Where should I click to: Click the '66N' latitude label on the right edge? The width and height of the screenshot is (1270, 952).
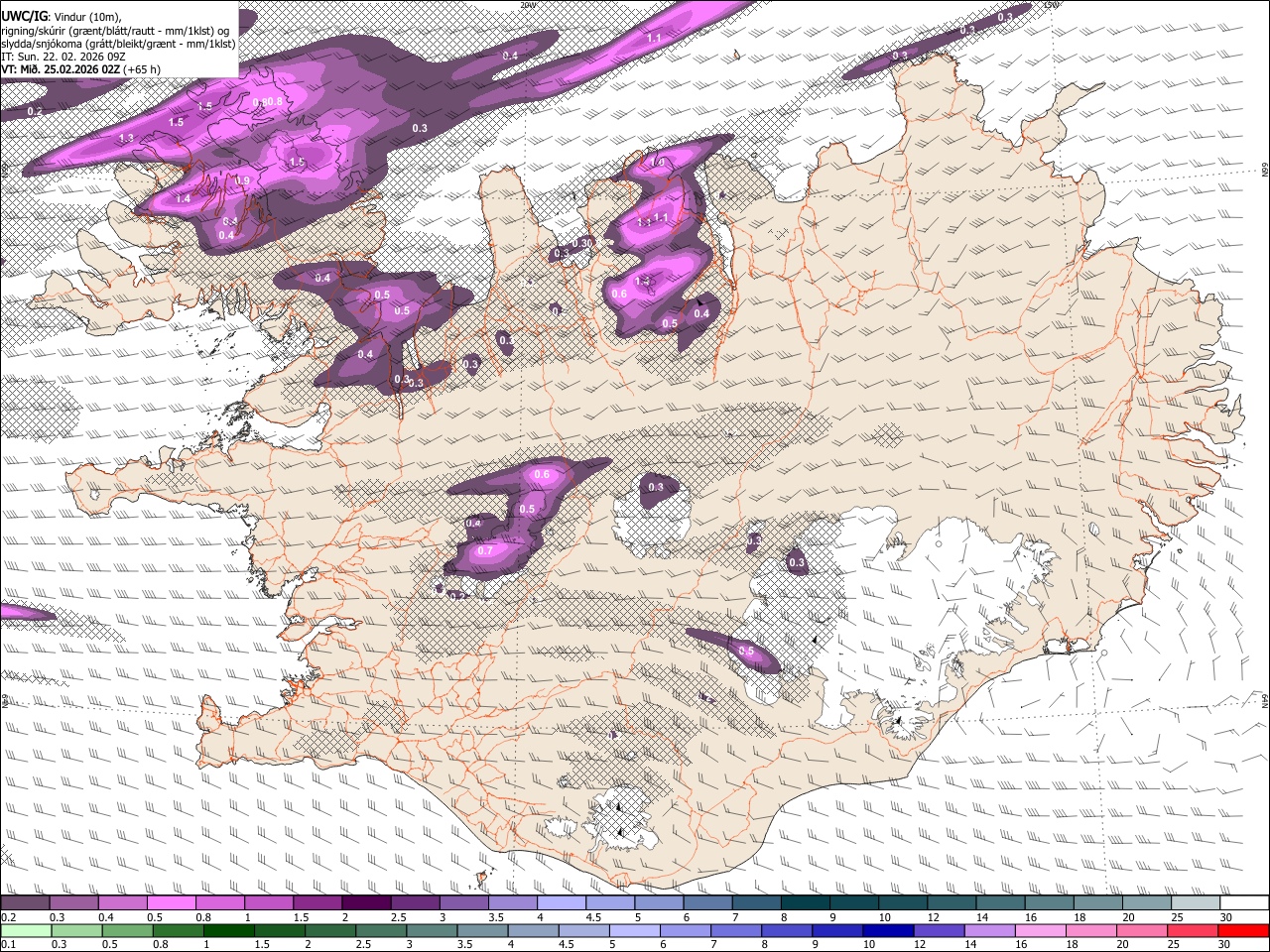[1265, 171]
